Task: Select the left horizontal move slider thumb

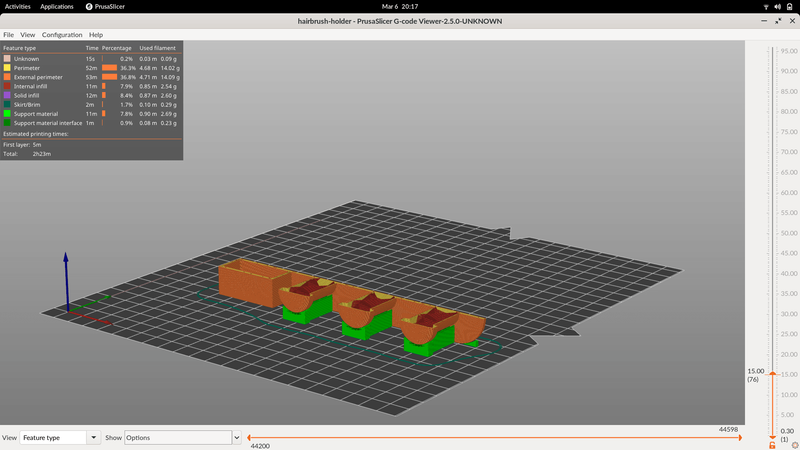Action: tap(248, 437)
